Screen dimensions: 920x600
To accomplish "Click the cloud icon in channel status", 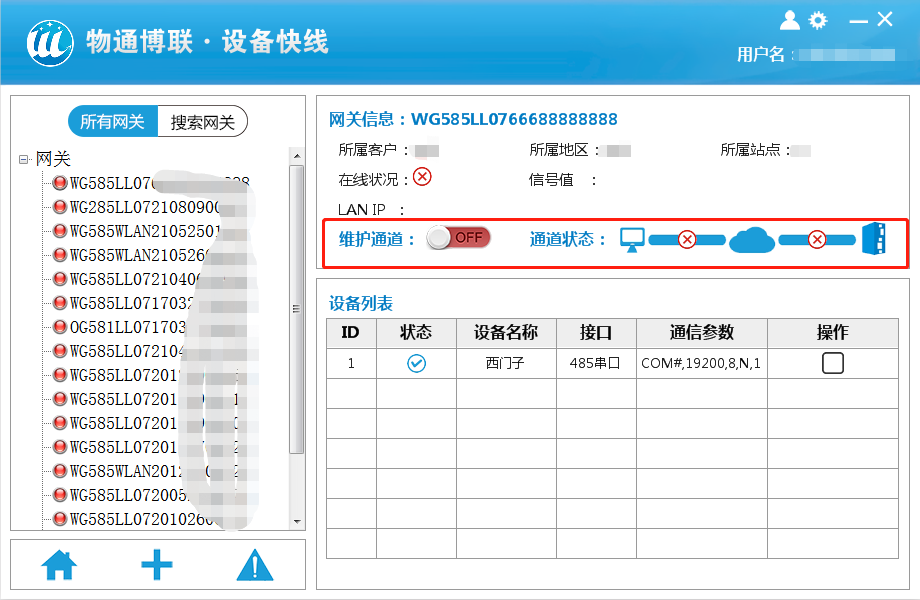I will (751, 240).
